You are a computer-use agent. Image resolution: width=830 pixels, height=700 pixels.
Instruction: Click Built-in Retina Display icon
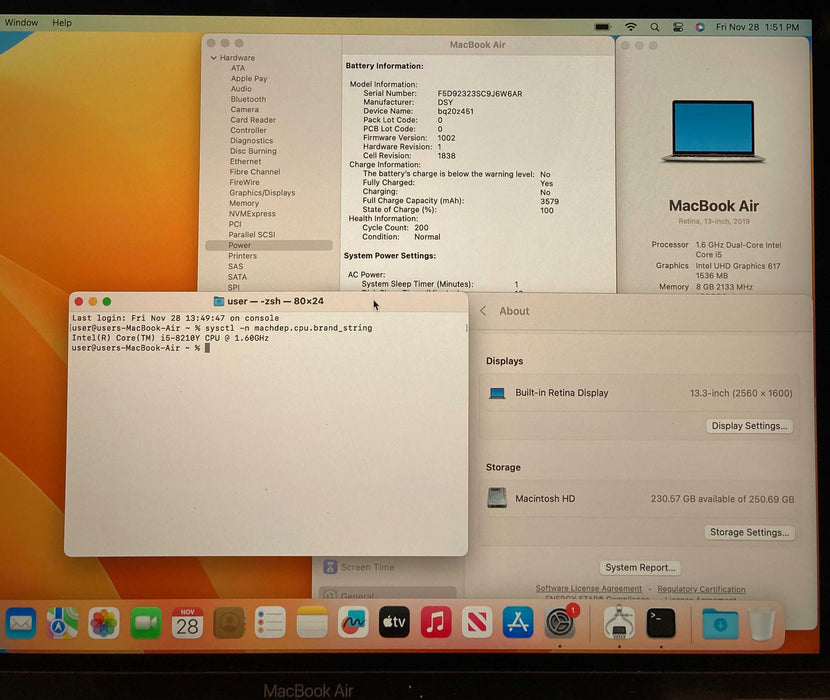[x=497, y=393]
